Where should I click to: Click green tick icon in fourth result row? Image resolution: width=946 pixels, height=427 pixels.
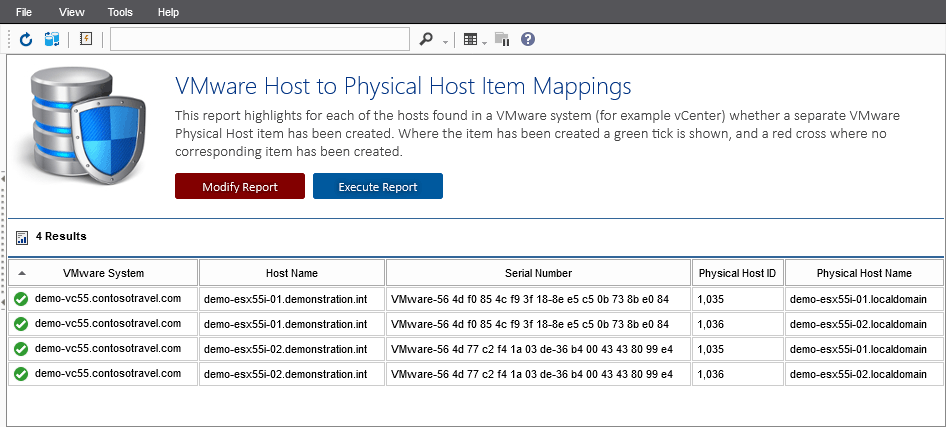(x=21, y=375)
